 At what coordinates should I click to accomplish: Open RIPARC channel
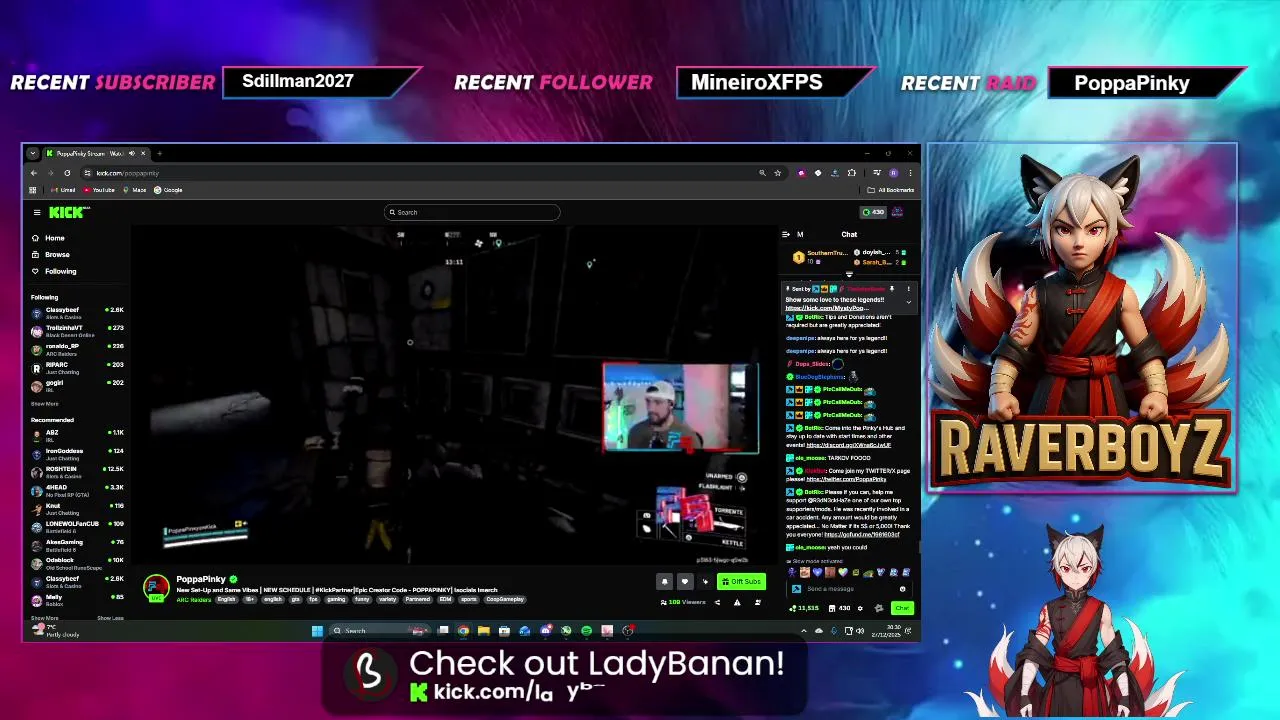click(x=77, y=366)
